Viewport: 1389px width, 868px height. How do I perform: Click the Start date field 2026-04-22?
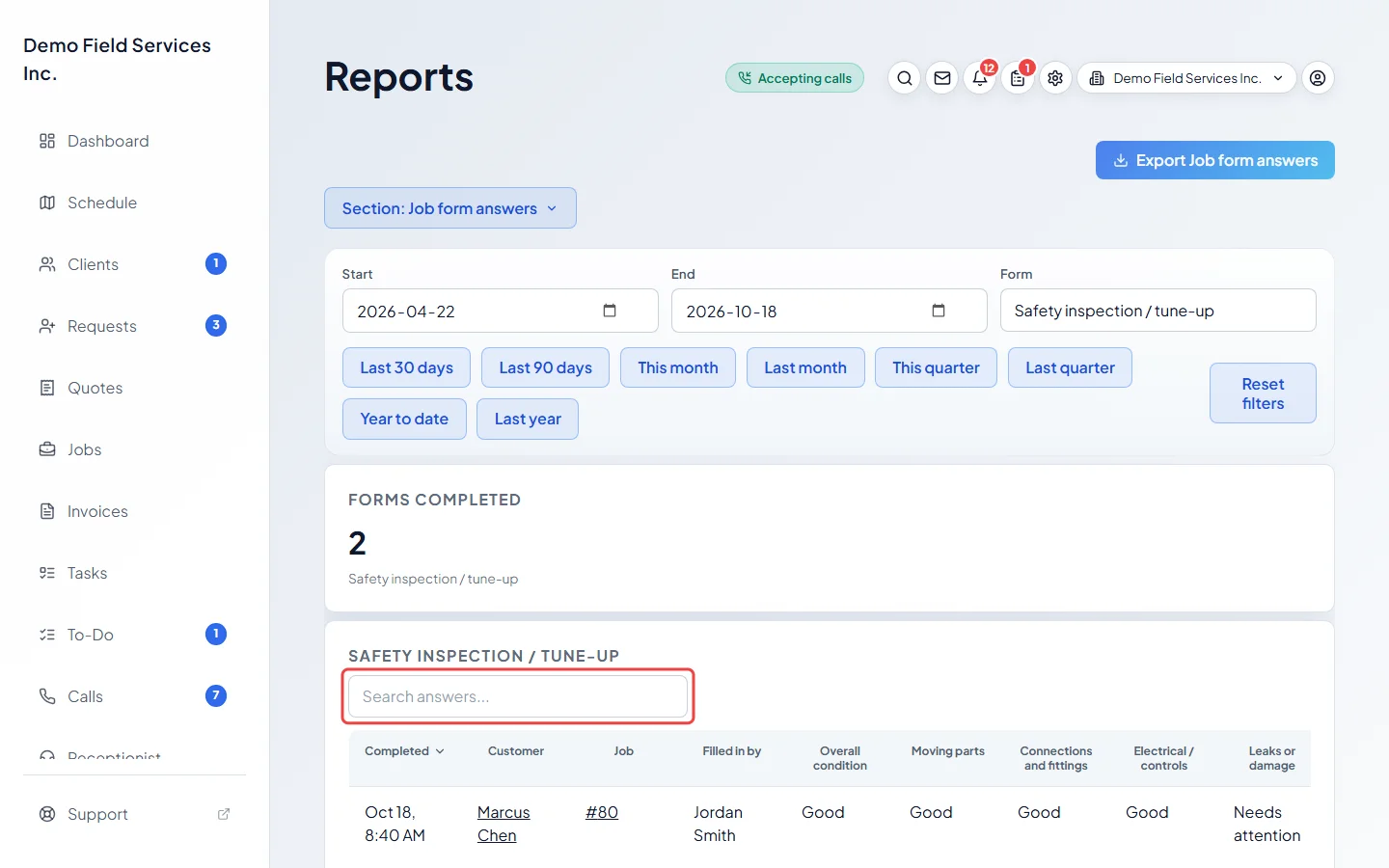click(x=500, y=311)
